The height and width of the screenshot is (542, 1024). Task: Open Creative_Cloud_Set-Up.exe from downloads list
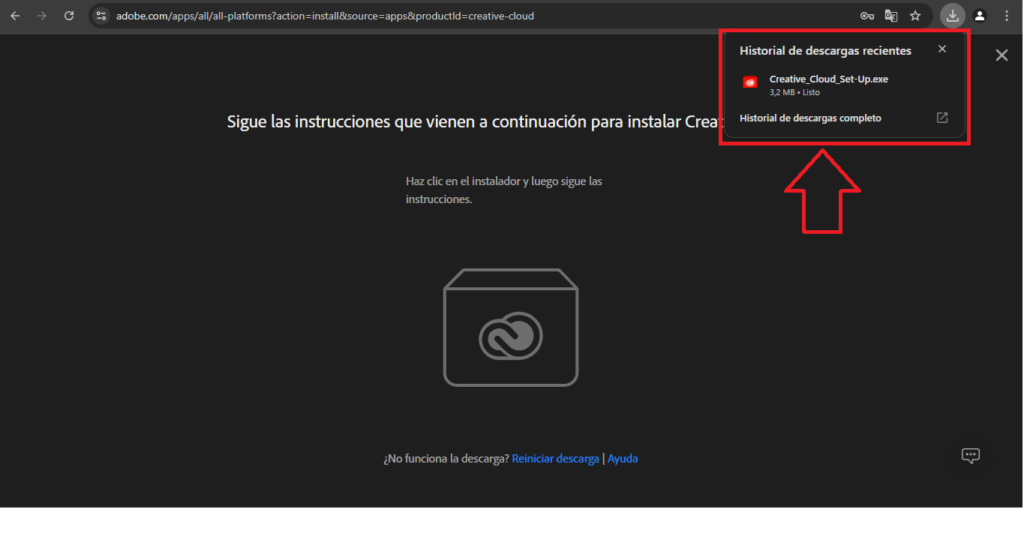(828, 80)
